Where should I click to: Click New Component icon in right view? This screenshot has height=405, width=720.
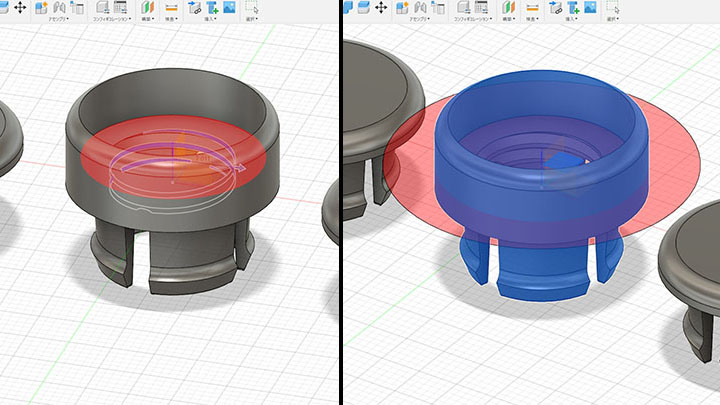(x=402, y=7)
